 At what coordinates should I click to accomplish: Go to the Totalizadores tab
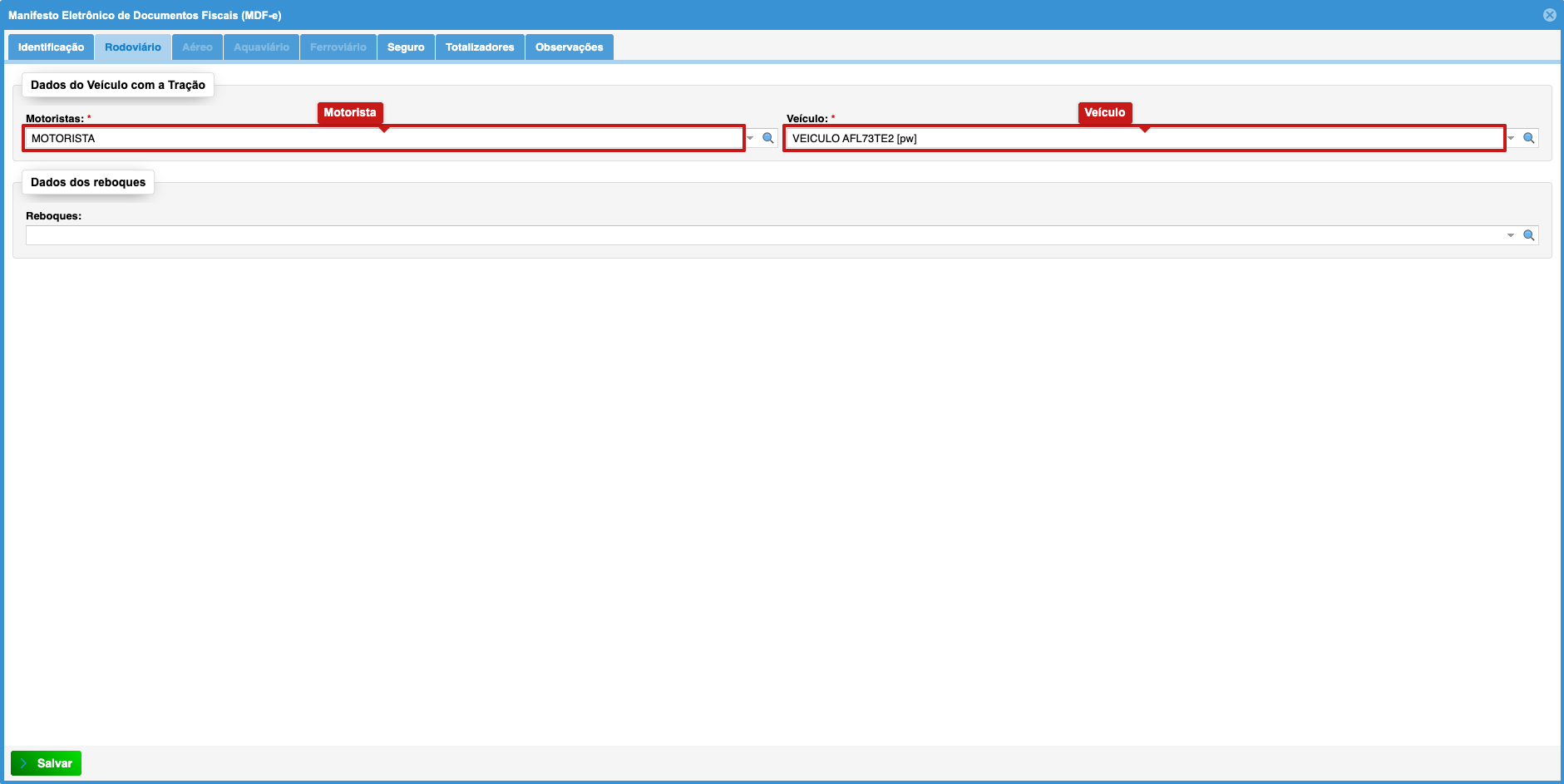(480, 47)
